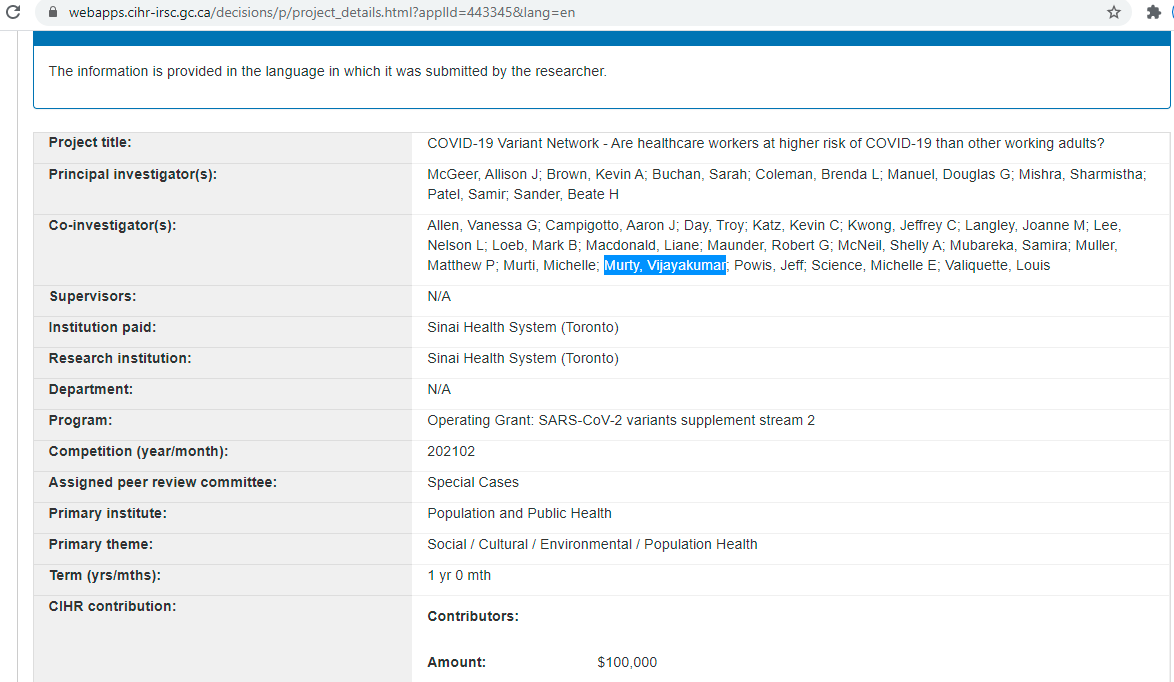The width and height of the screenshot is (1174, 682).
Task: Bookmark this page with the star icon
Action: click(1114, 12)
